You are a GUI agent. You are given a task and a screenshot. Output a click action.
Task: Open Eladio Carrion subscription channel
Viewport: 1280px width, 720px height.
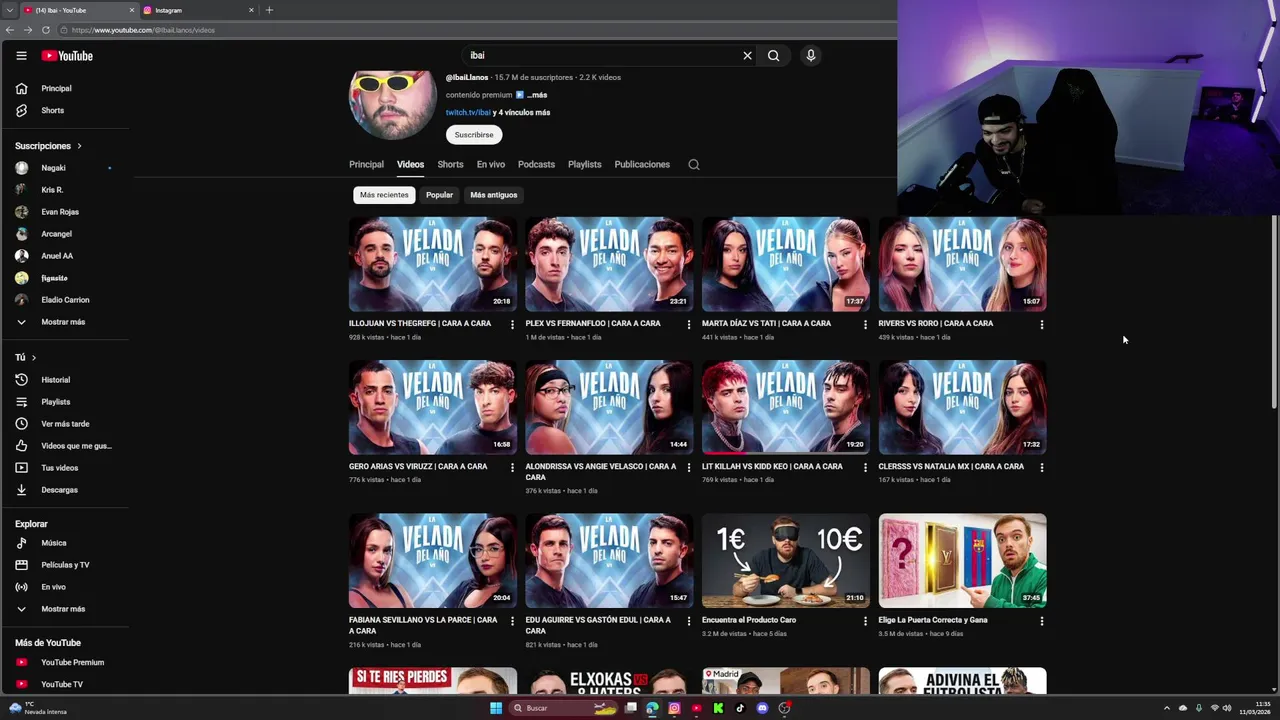tap(65, 300)
